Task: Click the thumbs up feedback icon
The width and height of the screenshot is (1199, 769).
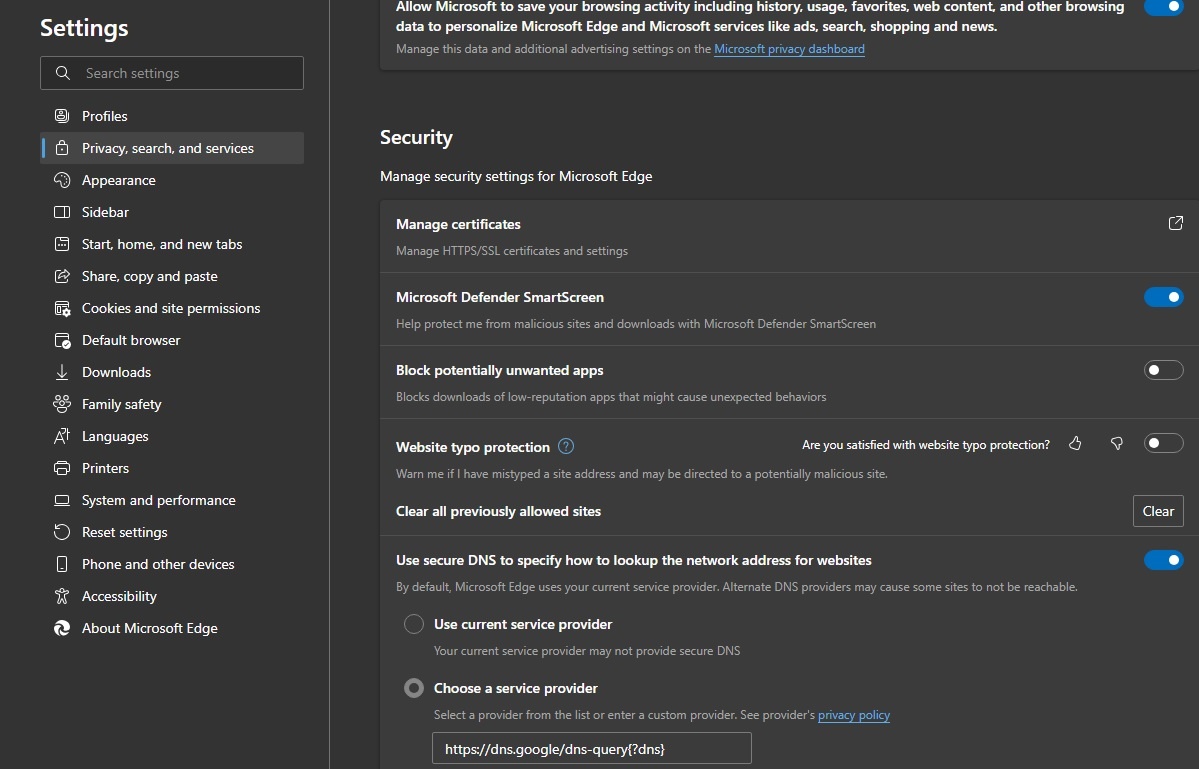Action: 1075,444
